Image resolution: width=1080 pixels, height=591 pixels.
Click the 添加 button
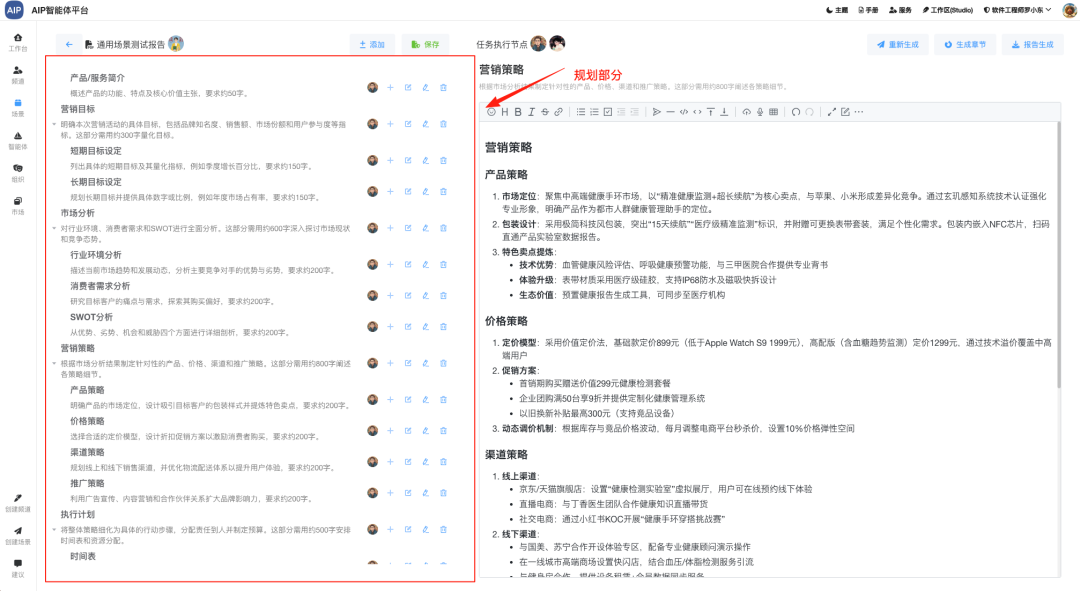point(372,44)
